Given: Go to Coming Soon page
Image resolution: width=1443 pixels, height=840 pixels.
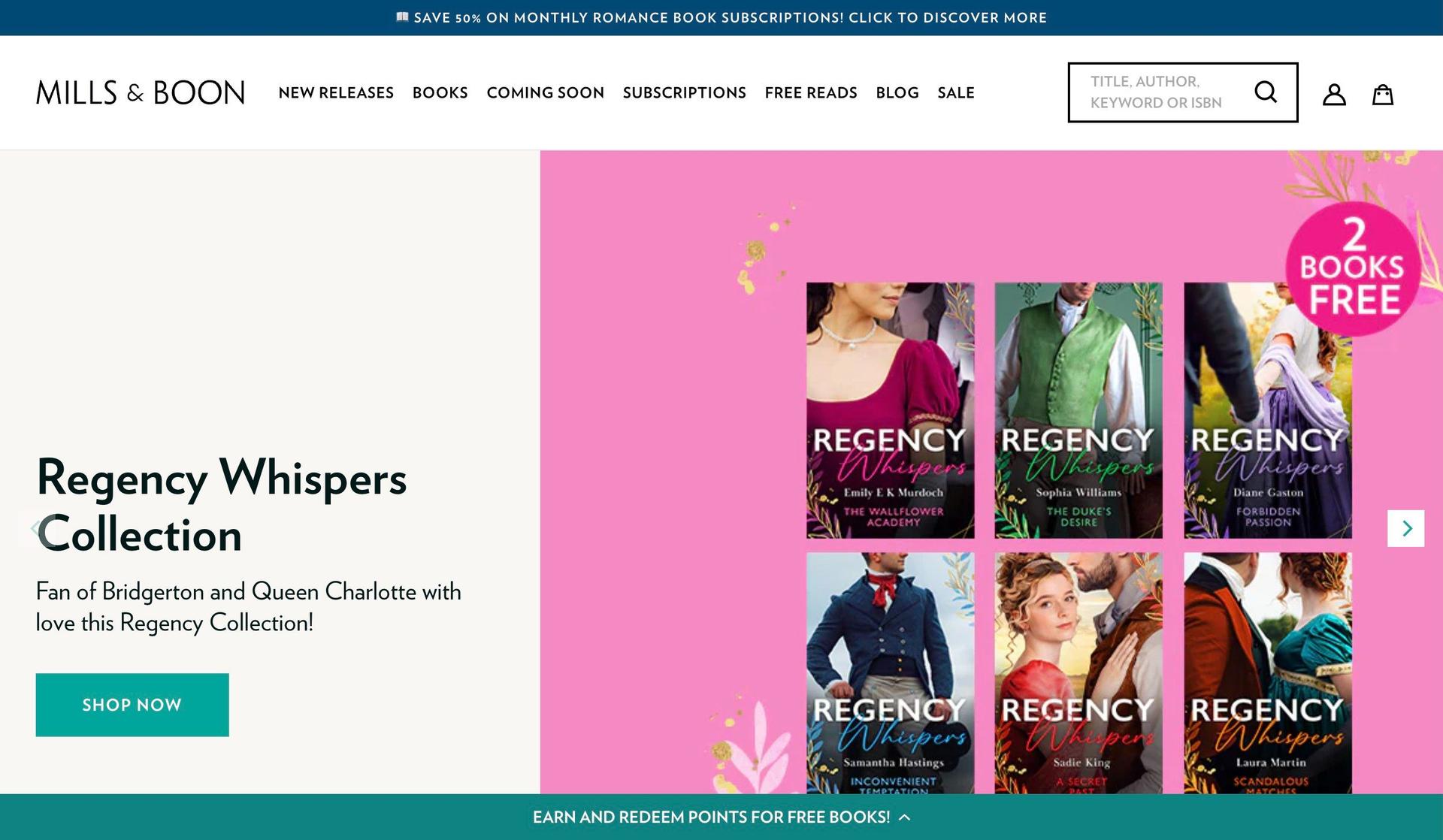Looking at the screenshot, I should pos(546,92).
